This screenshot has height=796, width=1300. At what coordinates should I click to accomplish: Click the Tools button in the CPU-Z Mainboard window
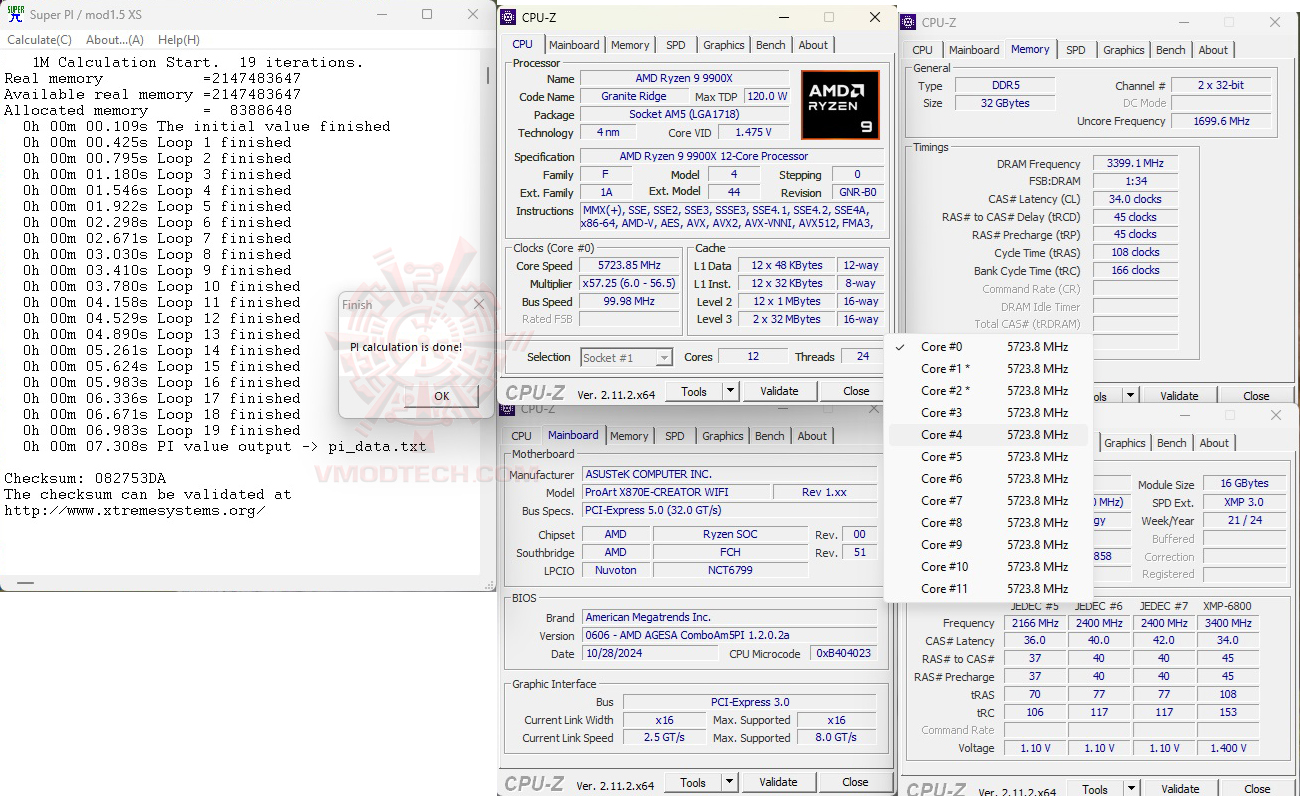[x=693, y=783]
